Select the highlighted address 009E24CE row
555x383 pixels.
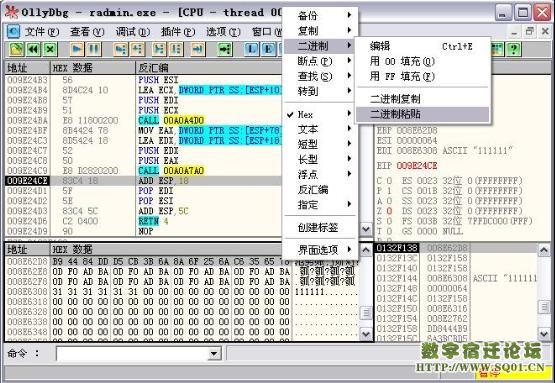coord(144,181)
